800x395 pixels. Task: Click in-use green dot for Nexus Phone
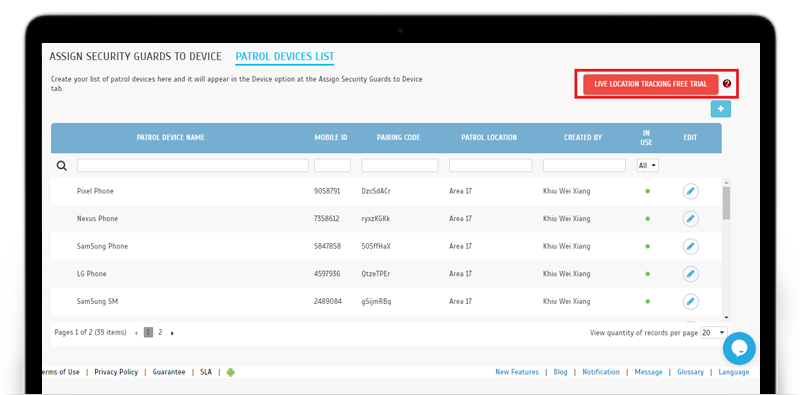coord(647,219)
